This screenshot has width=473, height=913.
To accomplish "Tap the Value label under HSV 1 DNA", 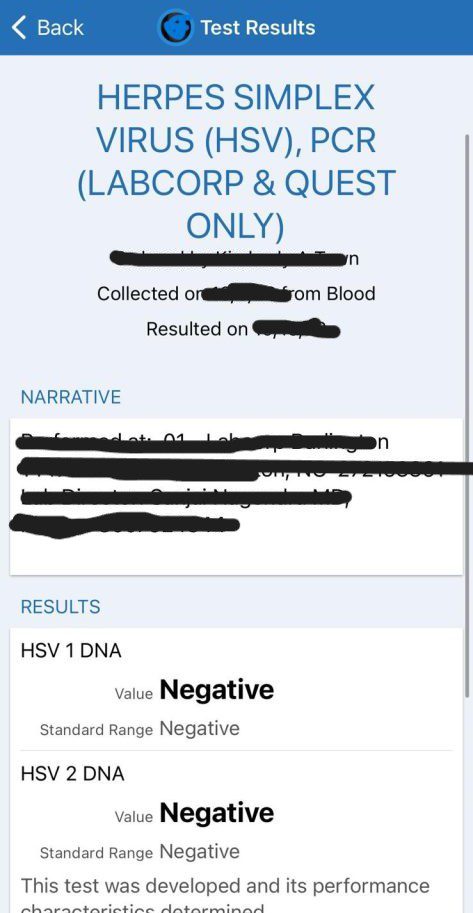I will click(133, 693).
